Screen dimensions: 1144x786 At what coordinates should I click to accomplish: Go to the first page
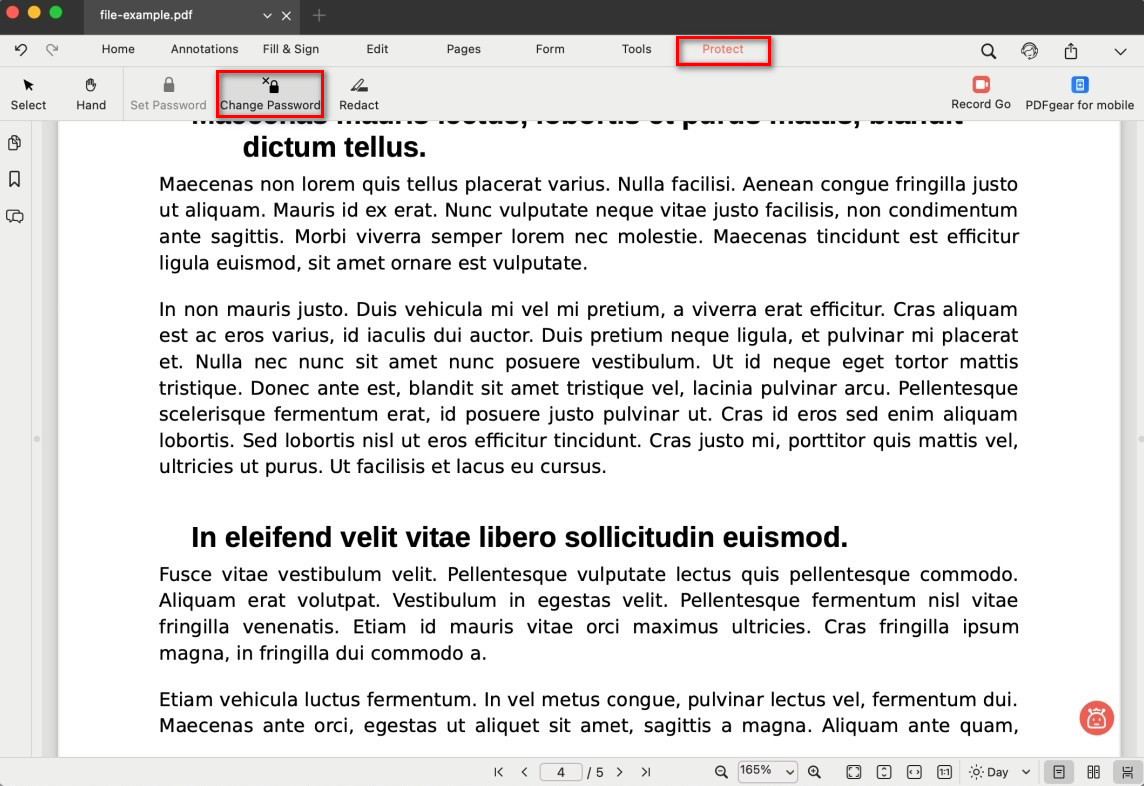[x=498, y=772]
